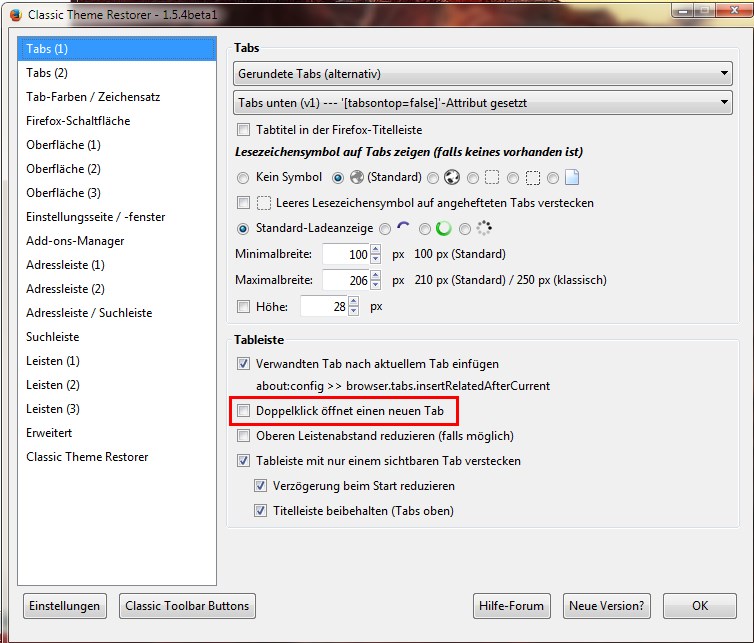Open Firefox-Schaltfläche settings
This screenshot has width=754, height=643.
tap(117, 121)
